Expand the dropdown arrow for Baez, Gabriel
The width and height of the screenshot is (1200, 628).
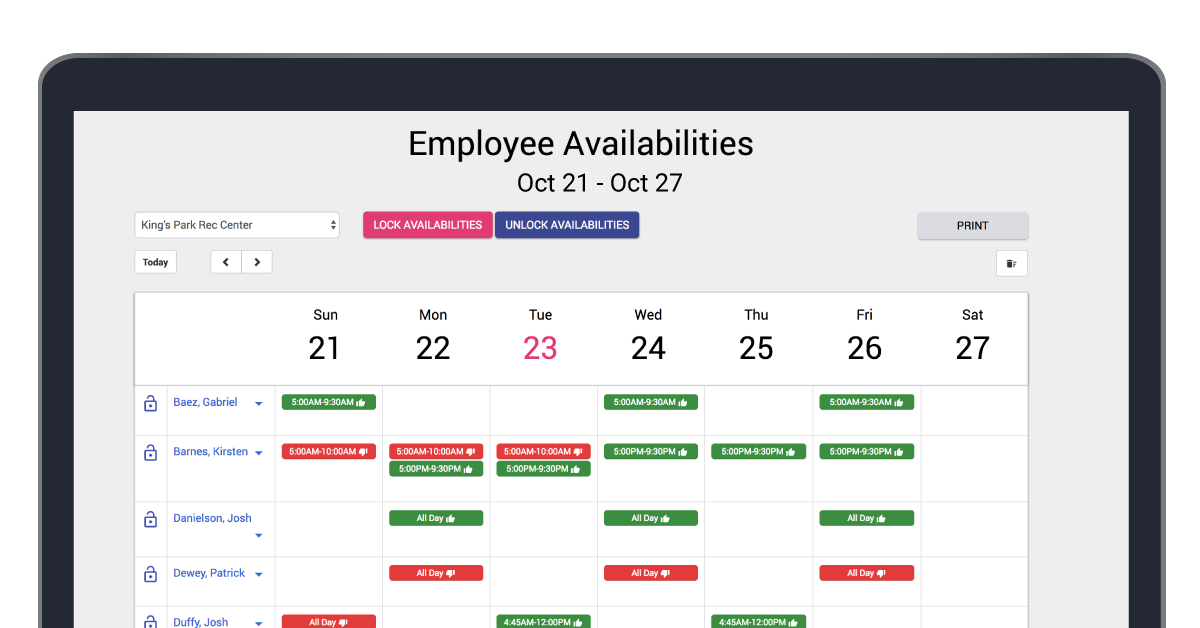(259, 404)
